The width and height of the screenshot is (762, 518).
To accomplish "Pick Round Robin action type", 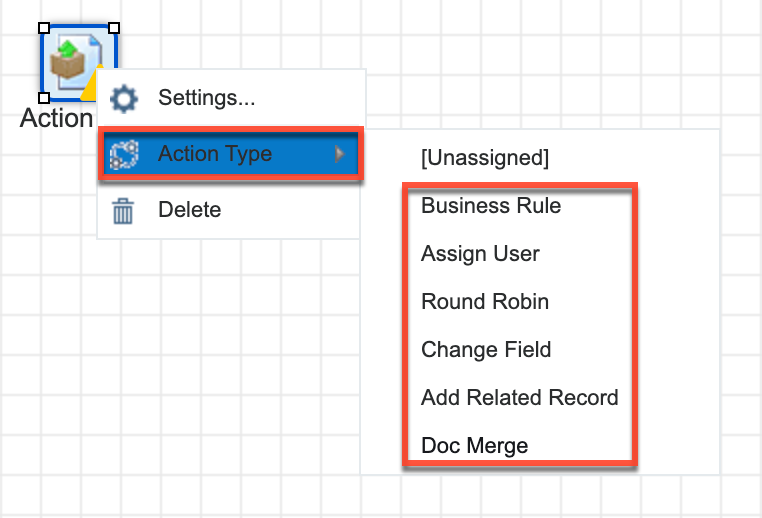I will [x=485, y=302].
